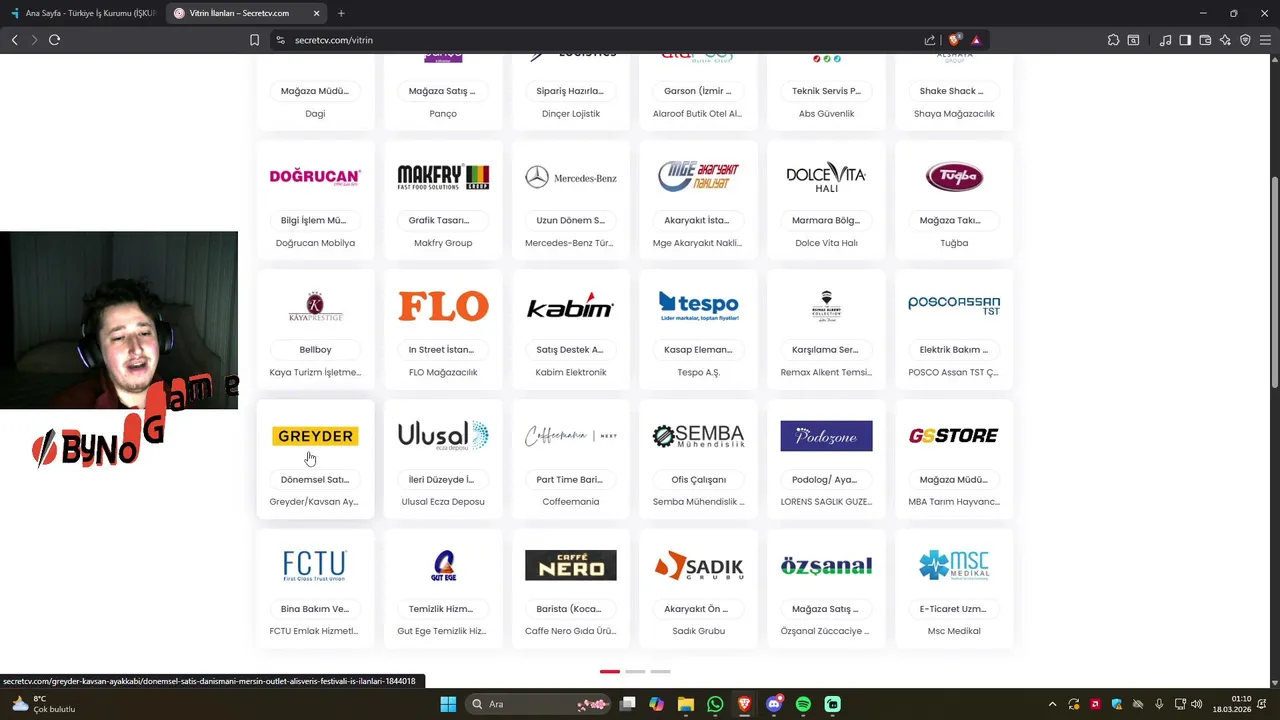The height and width of the screenshot is (720, 1280).
Task: Open the Tespo logo thumbnail
Action: point(699,306)
